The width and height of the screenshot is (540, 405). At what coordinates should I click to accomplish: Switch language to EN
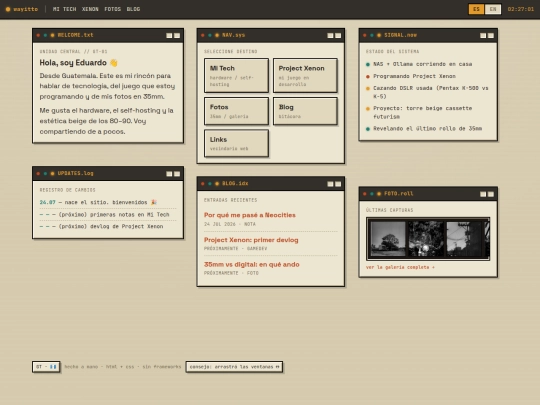click(493, 9)
